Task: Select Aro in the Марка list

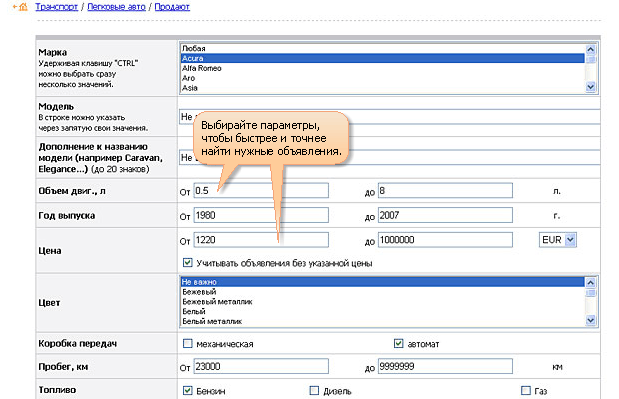Action: [x=383, y=78]
